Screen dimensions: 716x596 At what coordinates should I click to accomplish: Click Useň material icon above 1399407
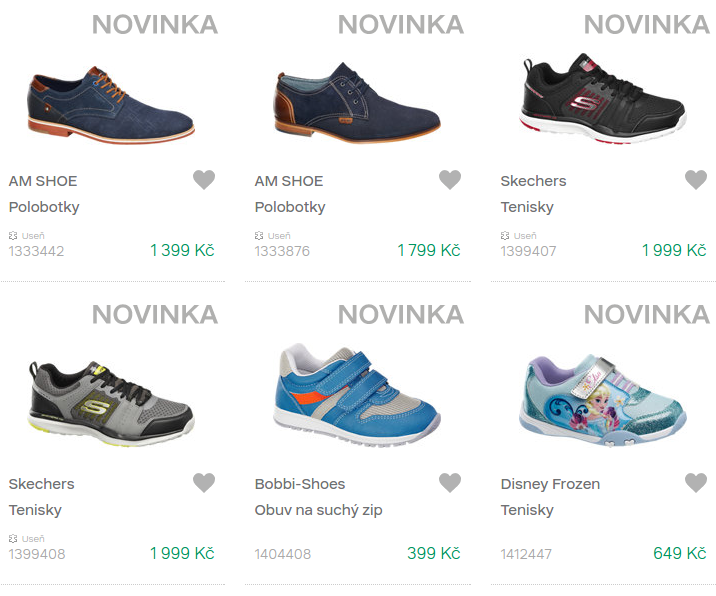506,236
